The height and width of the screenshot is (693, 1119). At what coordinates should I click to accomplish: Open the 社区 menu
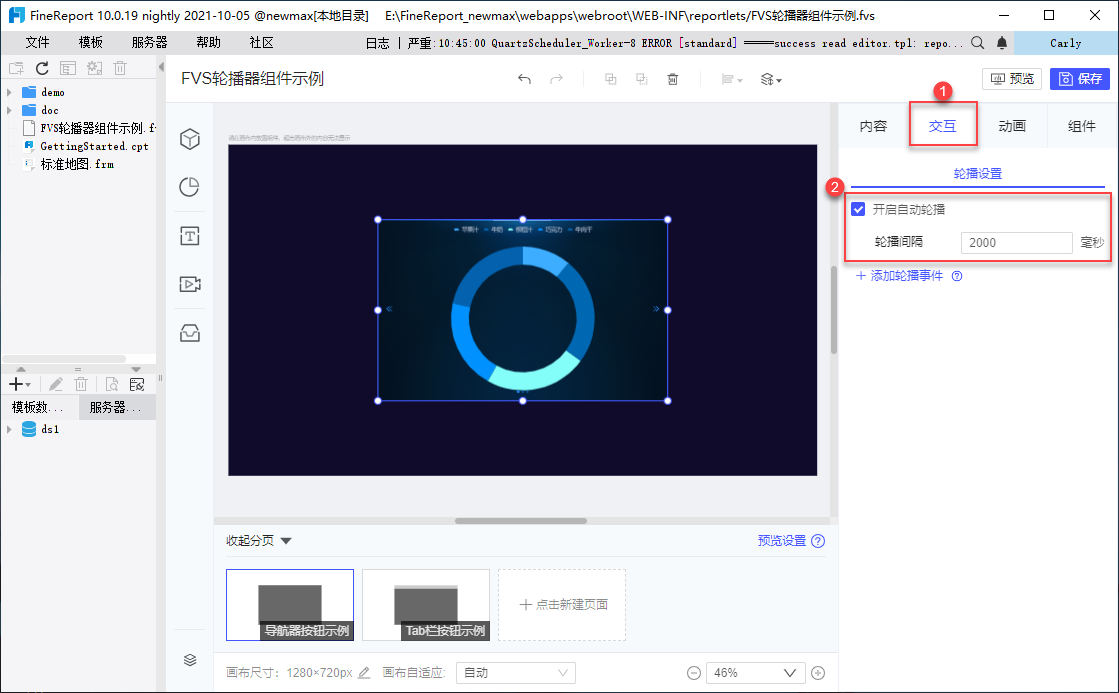(x=262, y=43)
